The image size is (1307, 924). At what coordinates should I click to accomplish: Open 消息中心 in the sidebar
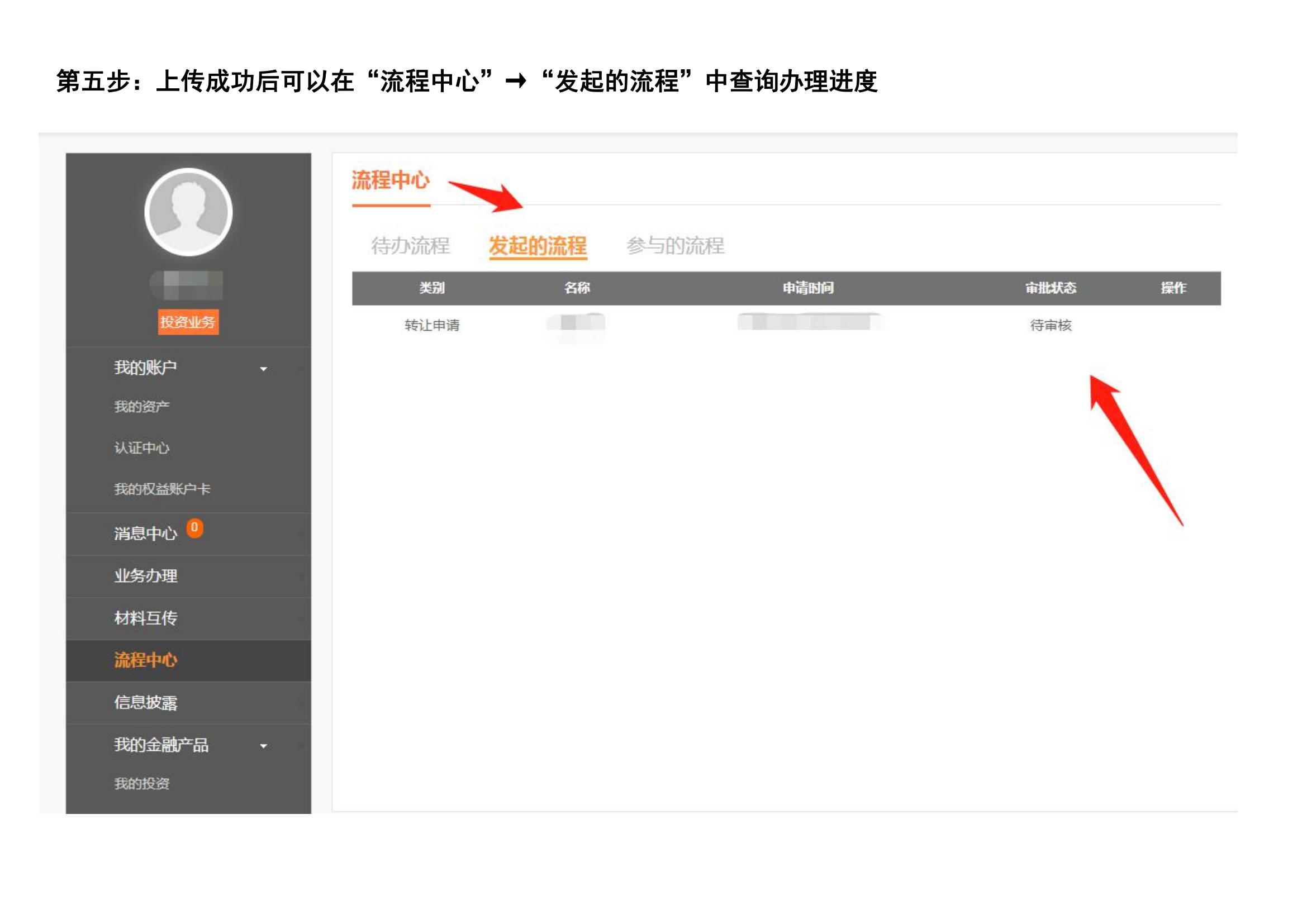pos(145,534)
